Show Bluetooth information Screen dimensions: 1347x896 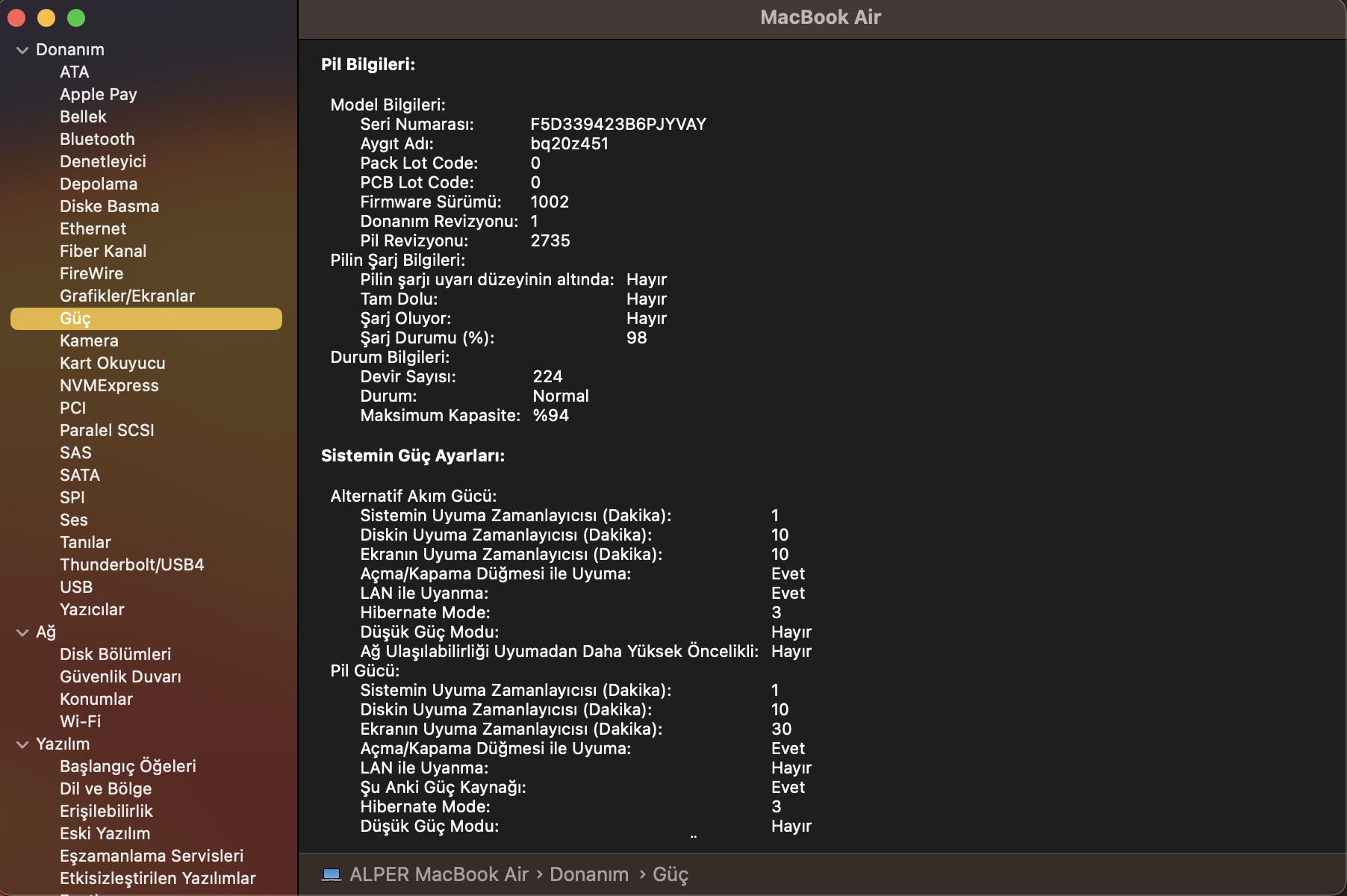[x=97, y=140]
